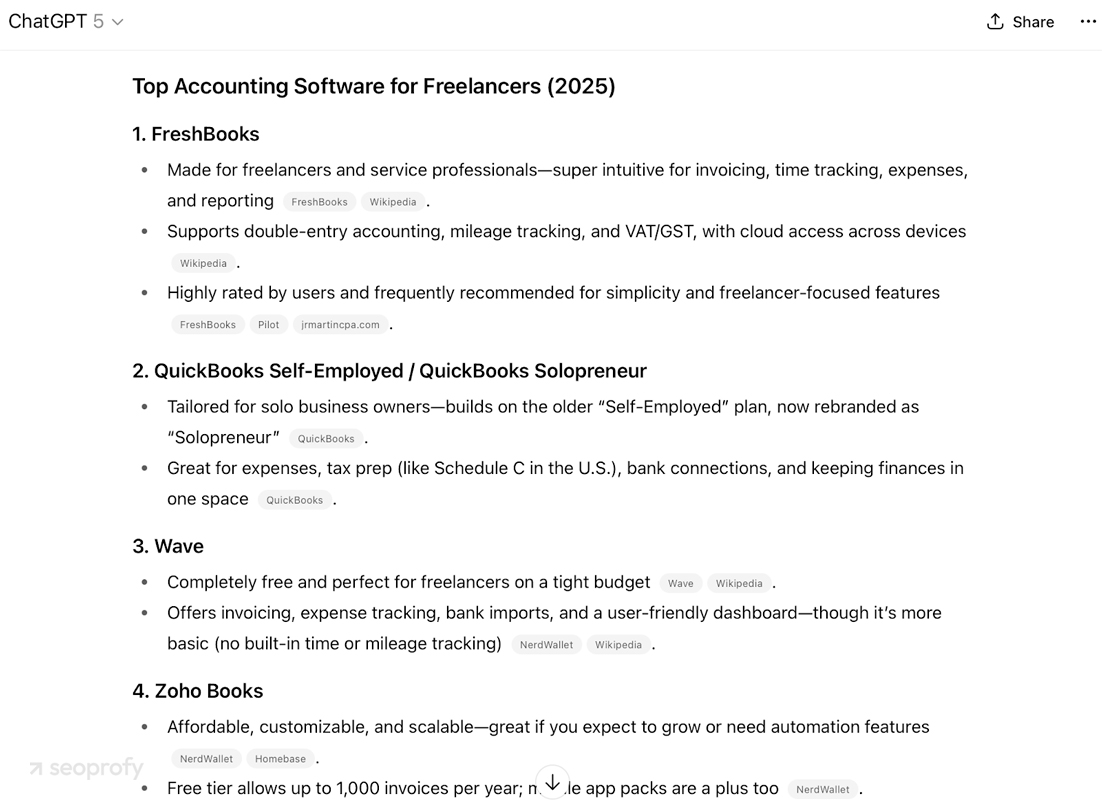Open NerdWallet citation after mileage tracking
This screenshot has height=811, width=1102.
click(x=546, y=645)
